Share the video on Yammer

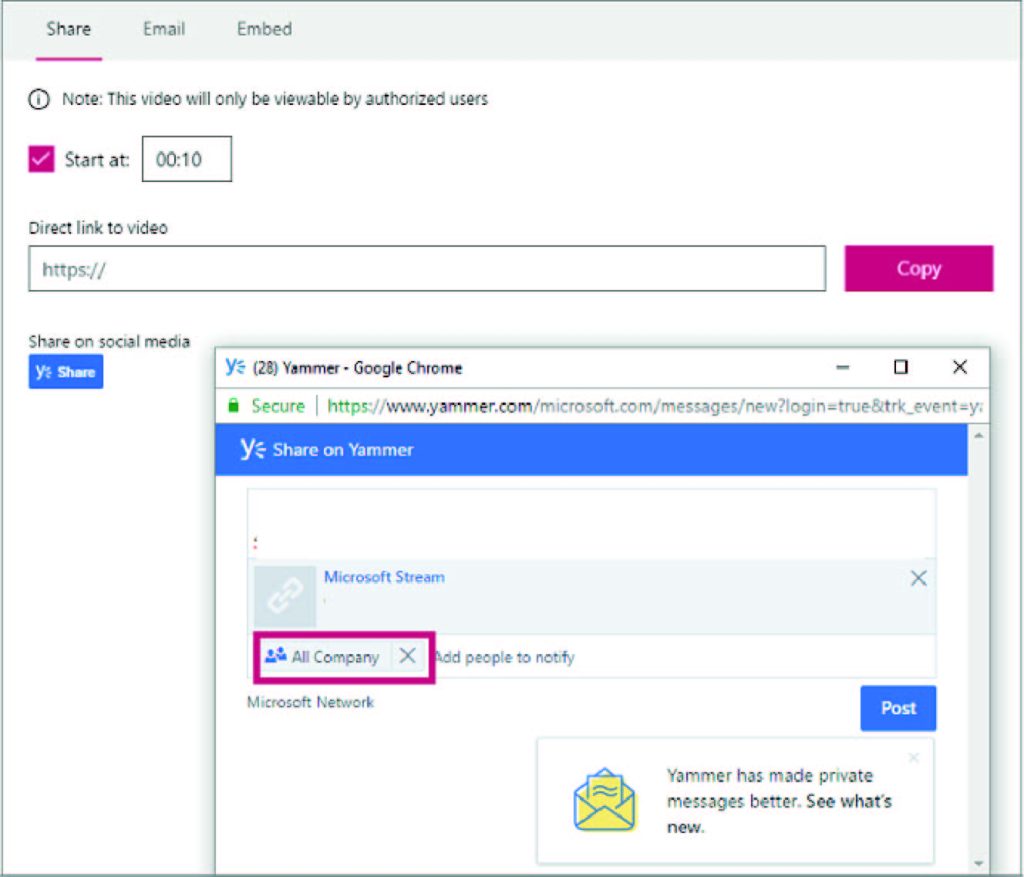pyautogui.click(x=66, y=372)
